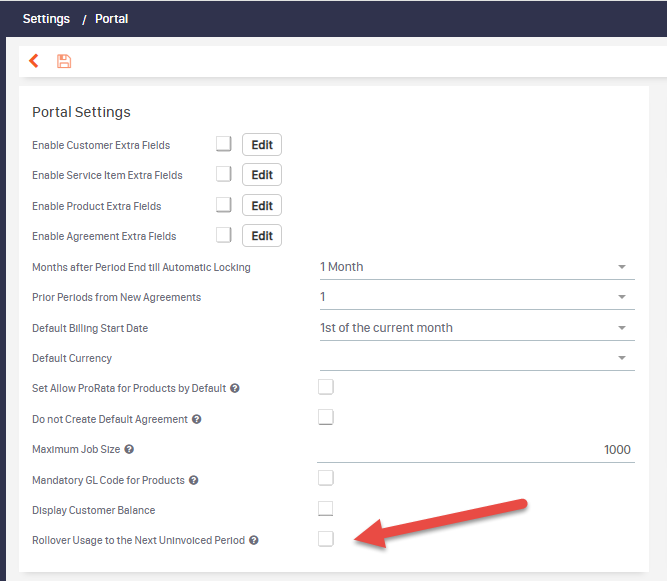Toggle Display Customer Balance checkbox
This screenshot has height=581, width=667.
pos(326,508)
